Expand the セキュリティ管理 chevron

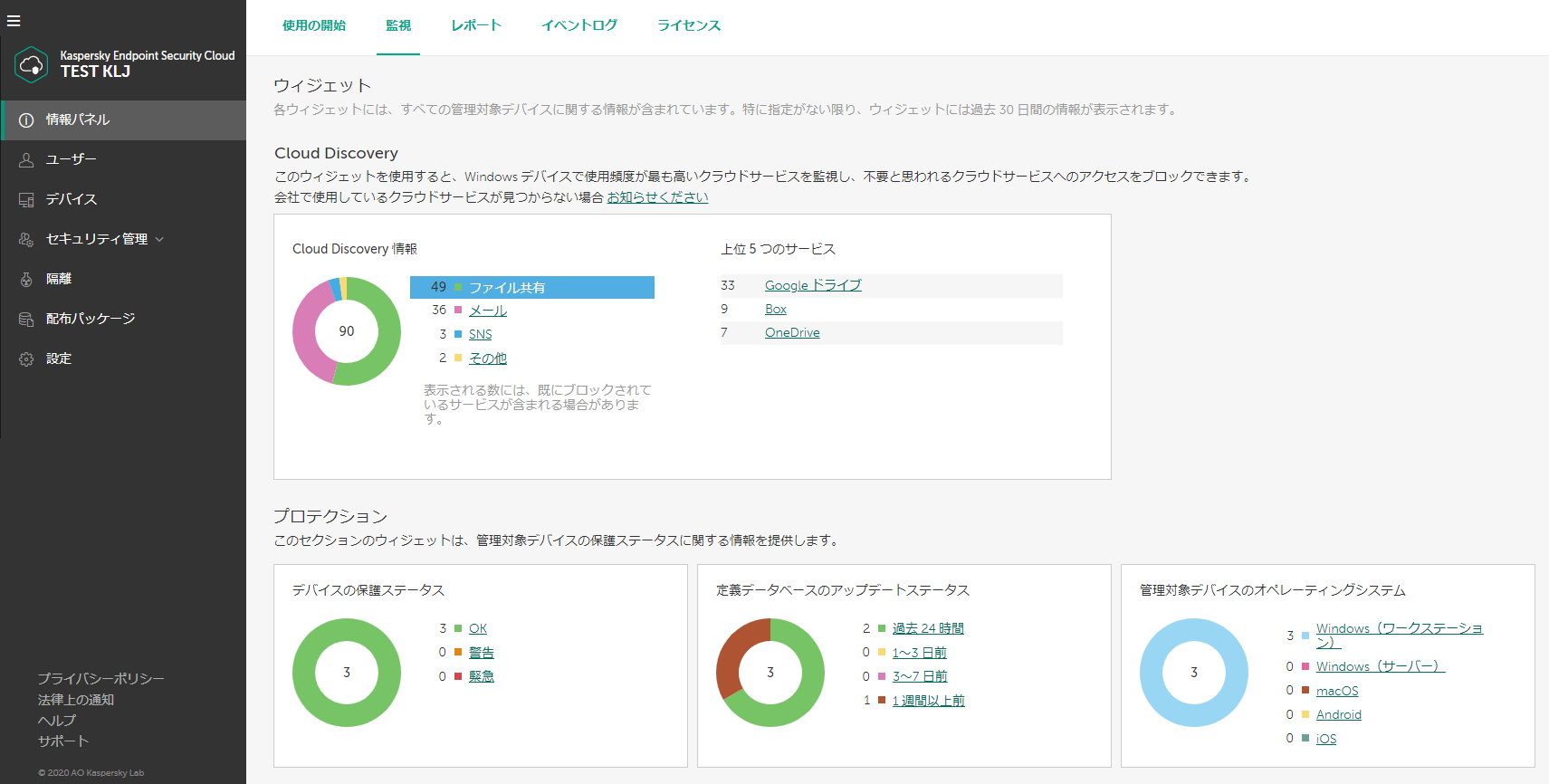159,240
